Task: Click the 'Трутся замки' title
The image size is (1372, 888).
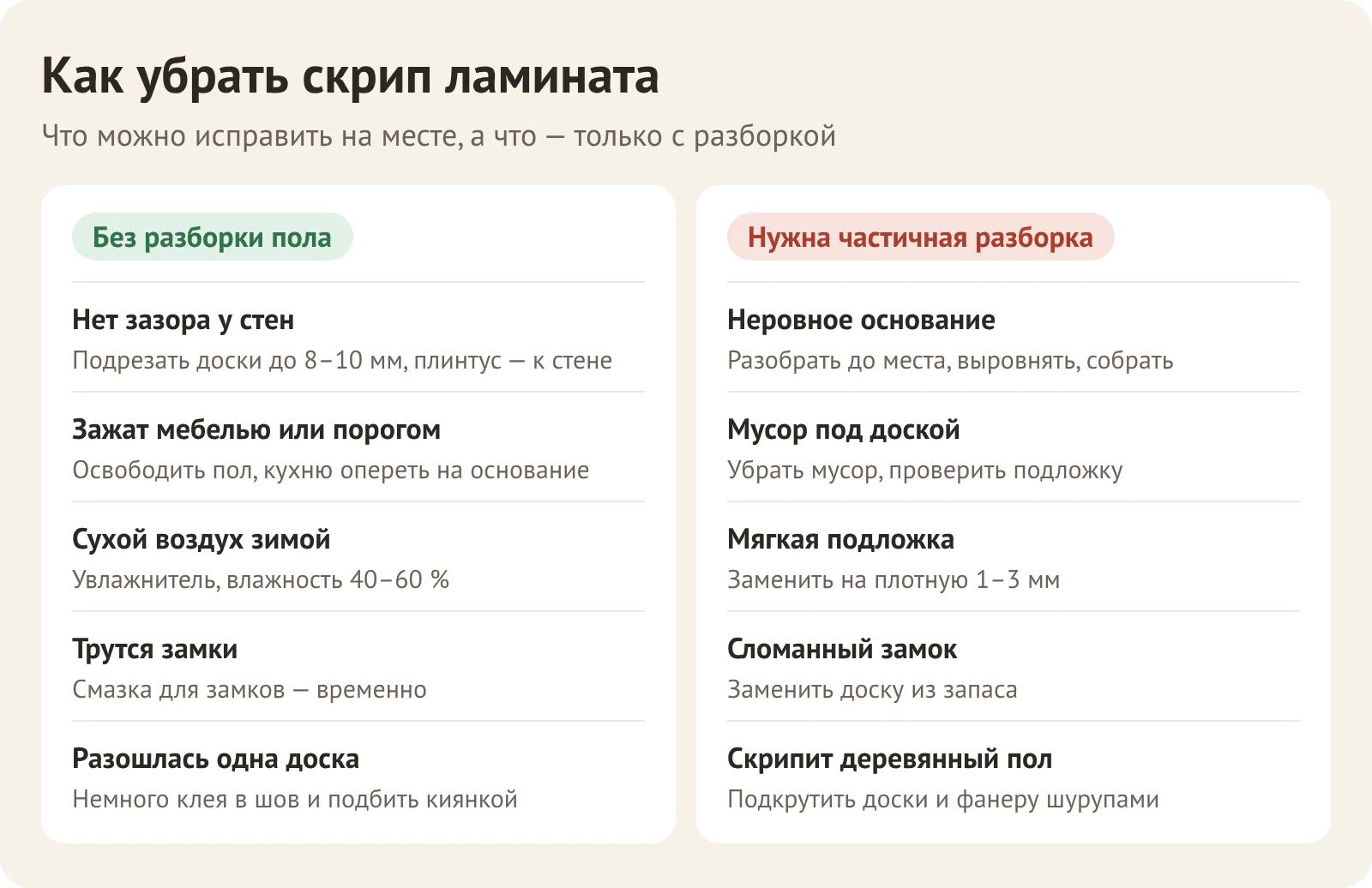Action: point(155,649)
